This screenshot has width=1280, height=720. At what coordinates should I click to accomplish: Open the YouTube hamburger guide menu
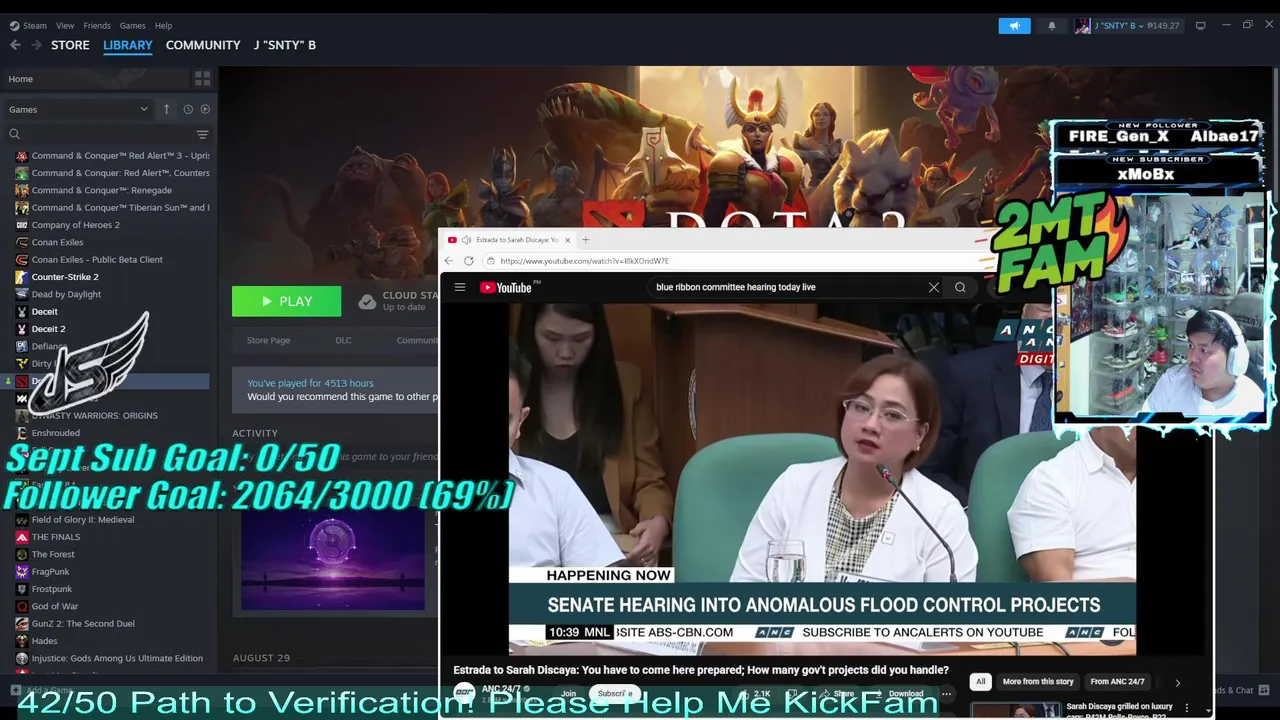(x=460, y=287)
